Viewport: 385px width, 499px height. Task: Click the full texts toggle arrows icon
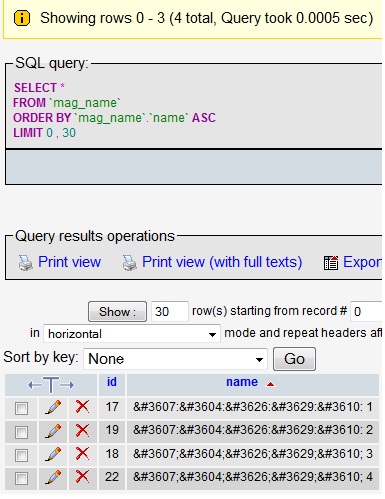coord(51,385)
